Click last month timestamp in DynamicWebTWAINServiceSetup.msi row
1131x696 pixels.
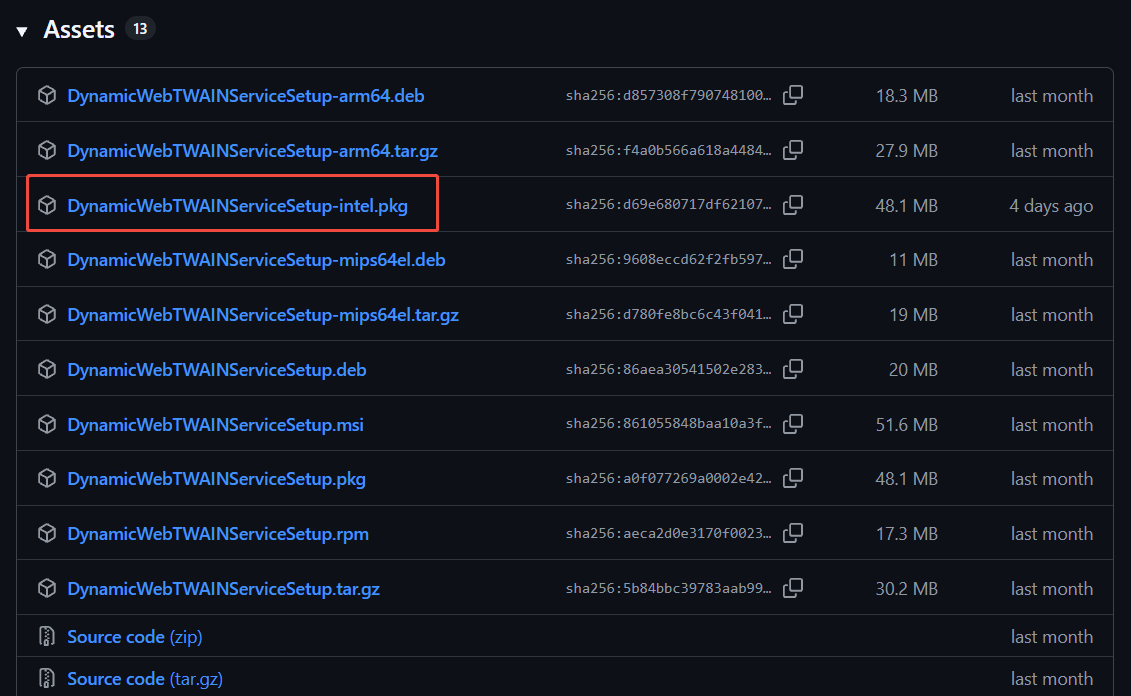(1052, 425)
